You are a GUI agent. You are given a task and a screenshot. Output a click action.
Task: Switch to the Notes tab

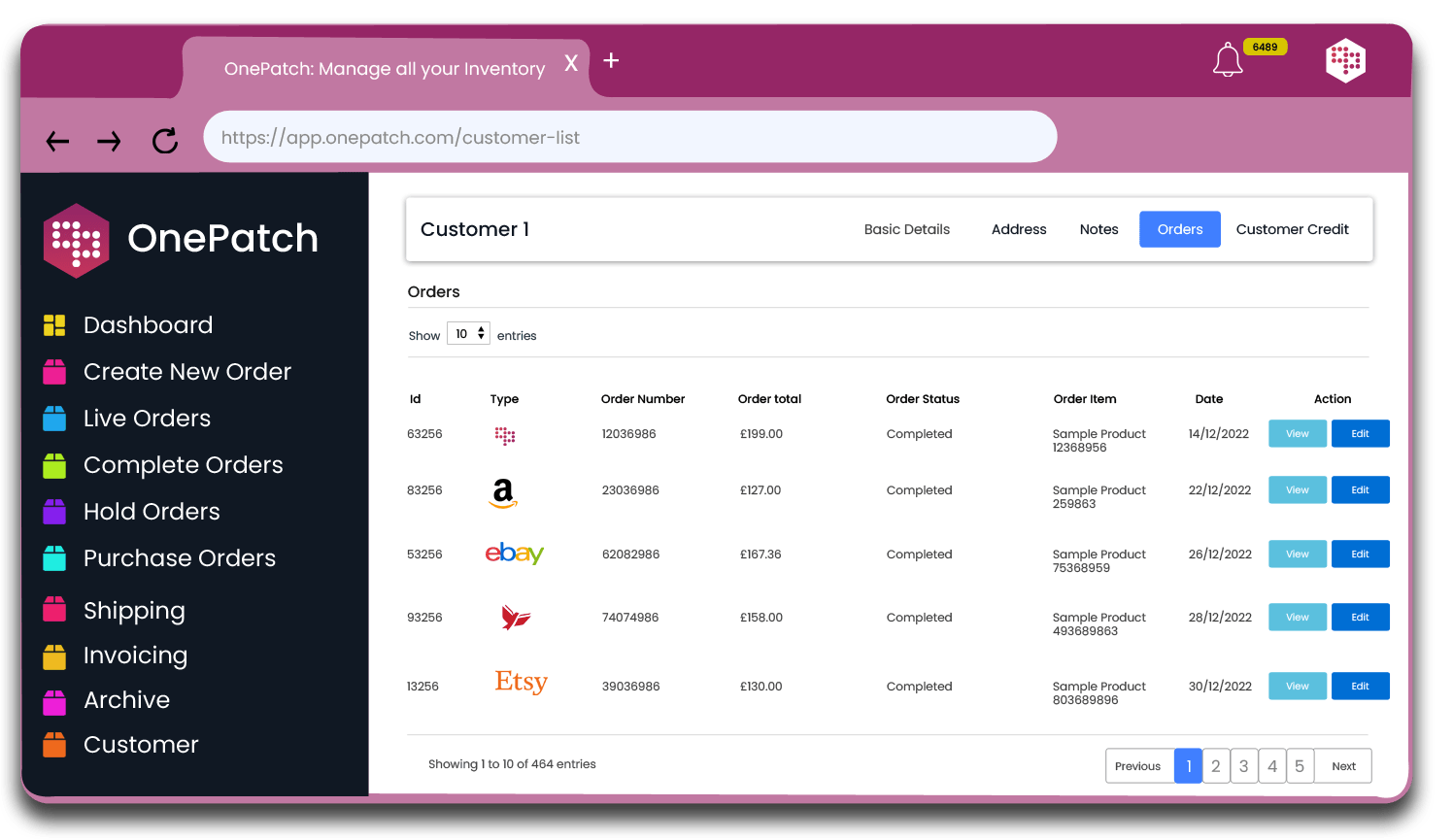pyautogui.click(x=1098, y=229)
